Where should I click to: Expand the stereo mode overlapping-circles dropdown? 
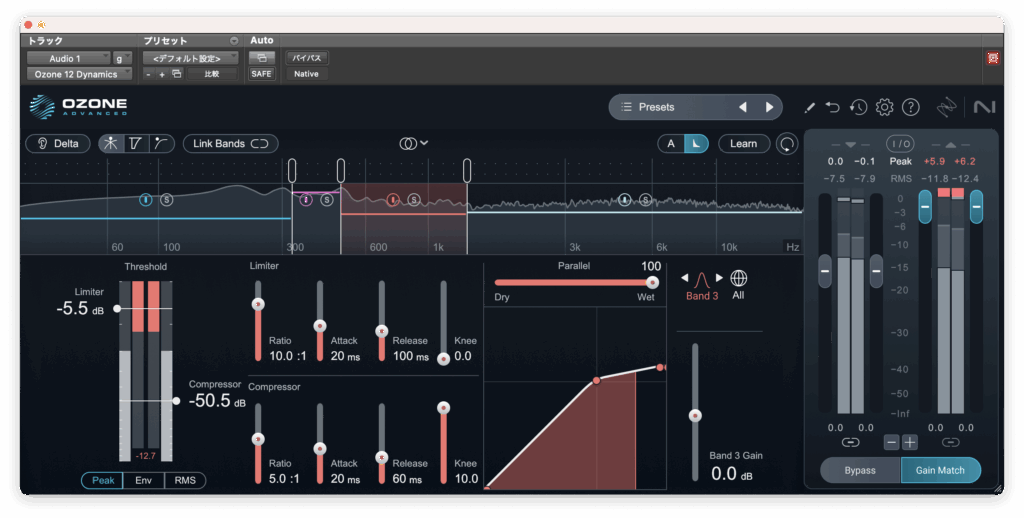(413, 144)
